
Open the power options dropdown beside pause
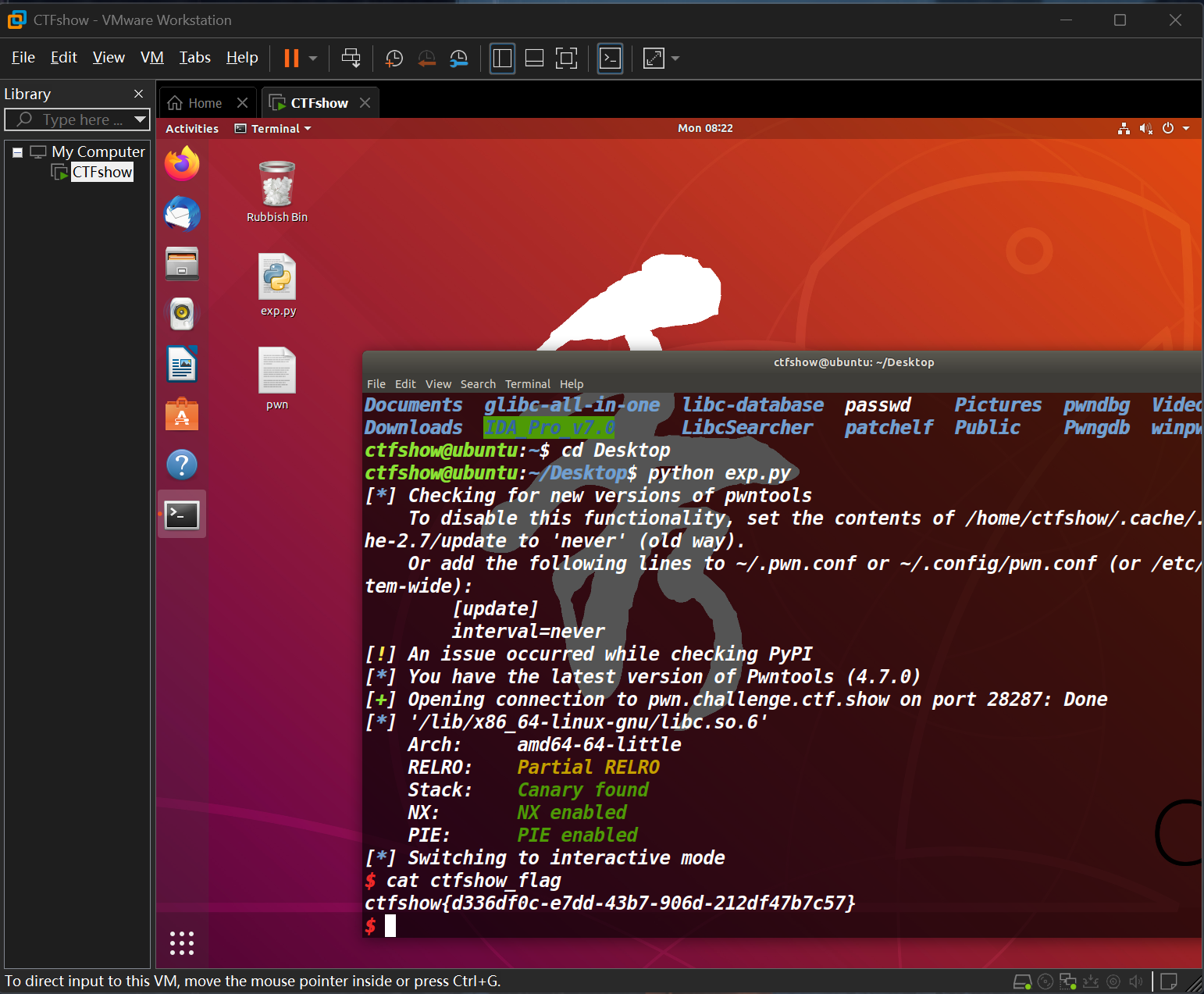coord(313,59)
